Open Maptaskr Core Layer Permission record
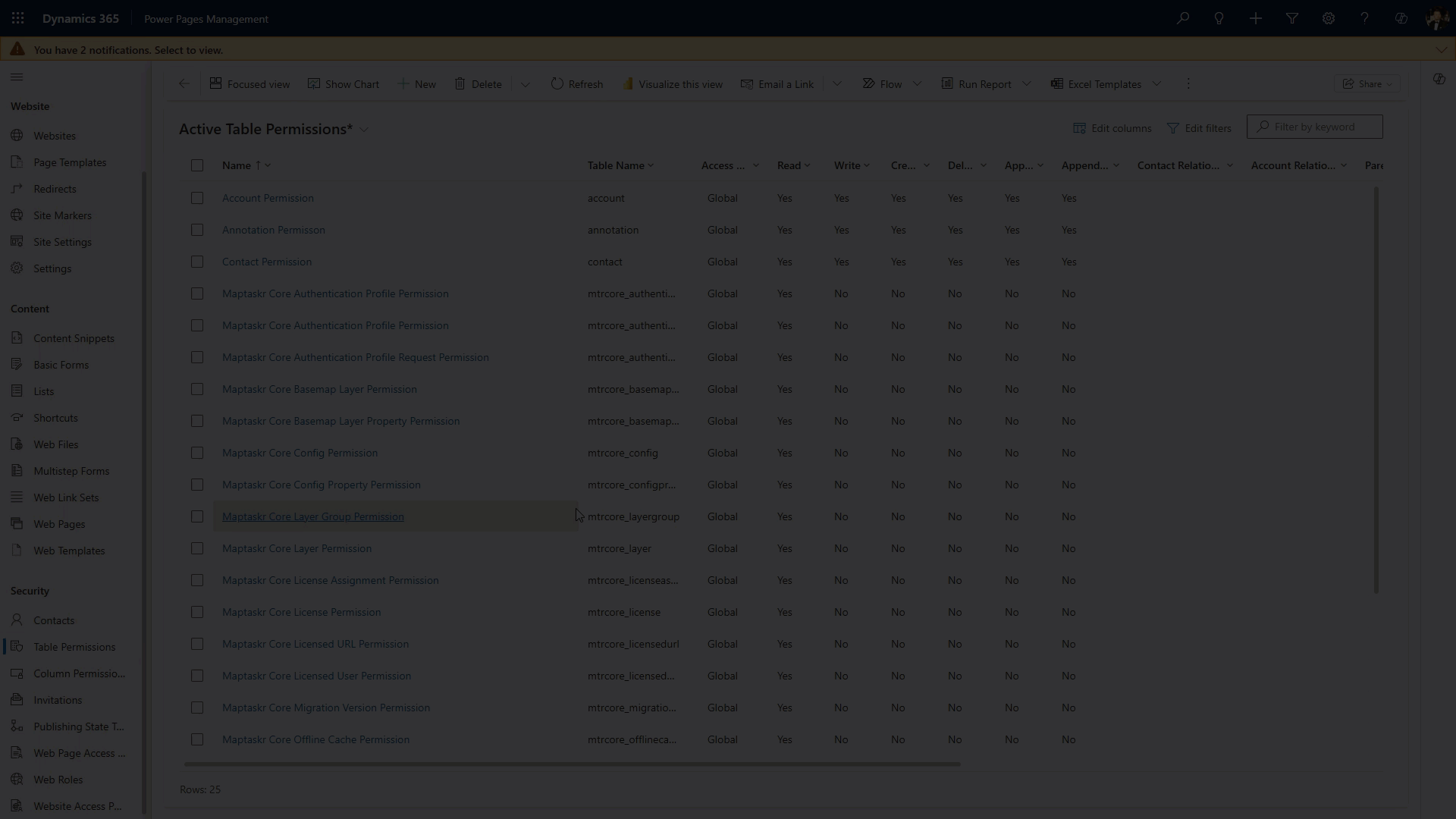 point(297,548)
